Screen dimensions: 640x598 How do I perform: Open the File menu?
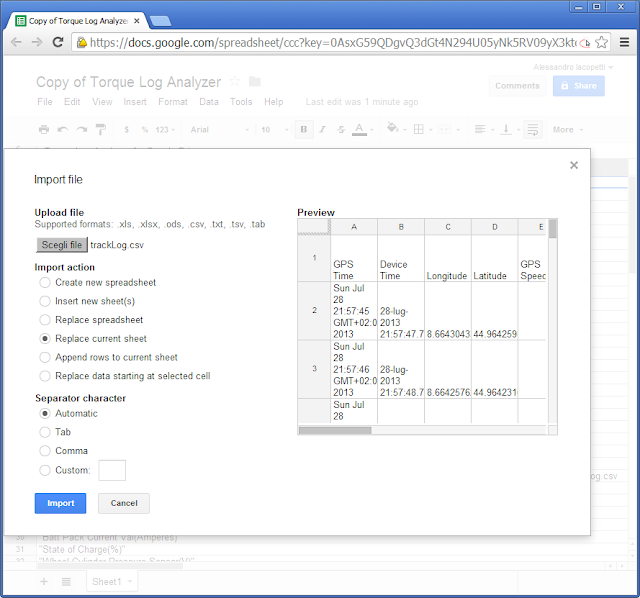(45, 102)
